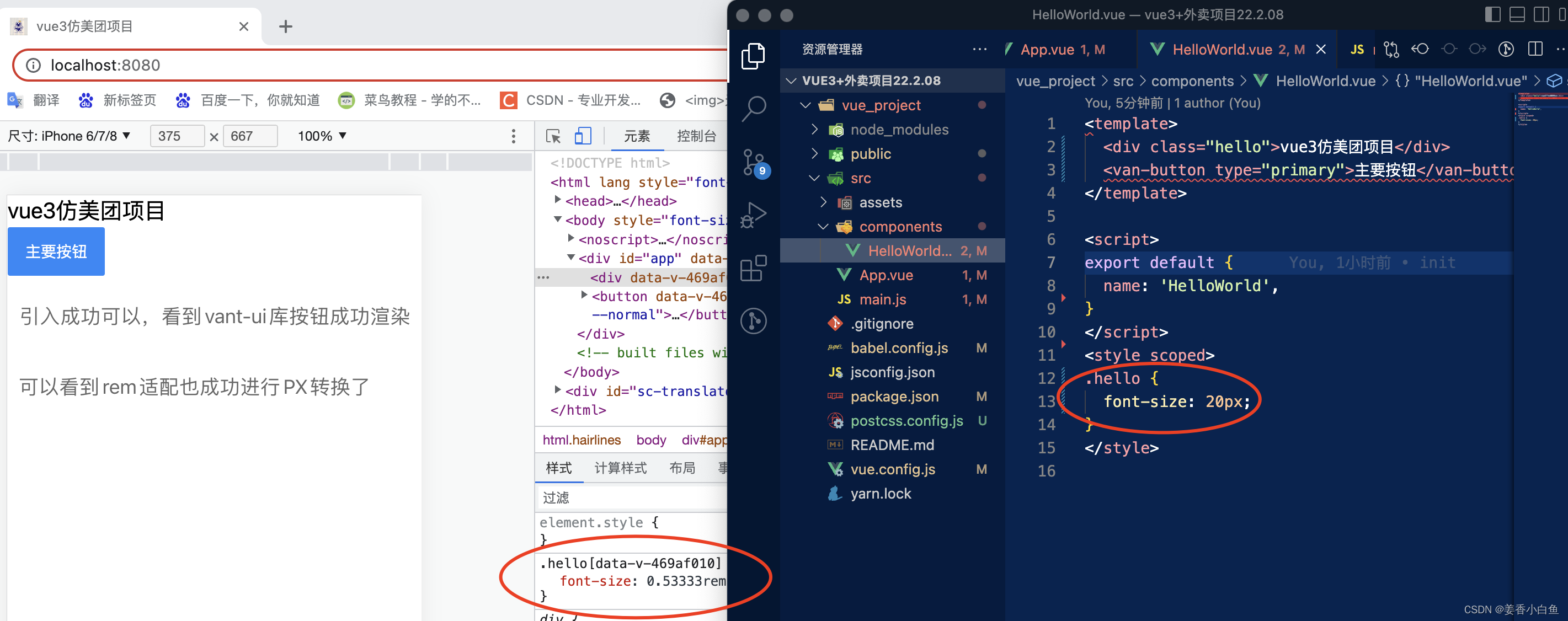Image resolution: width=1568 pixels, height=621 pixels.
Task: Click the Explorer panel more actions ellipsis
Action: click(x=979, y=49)
